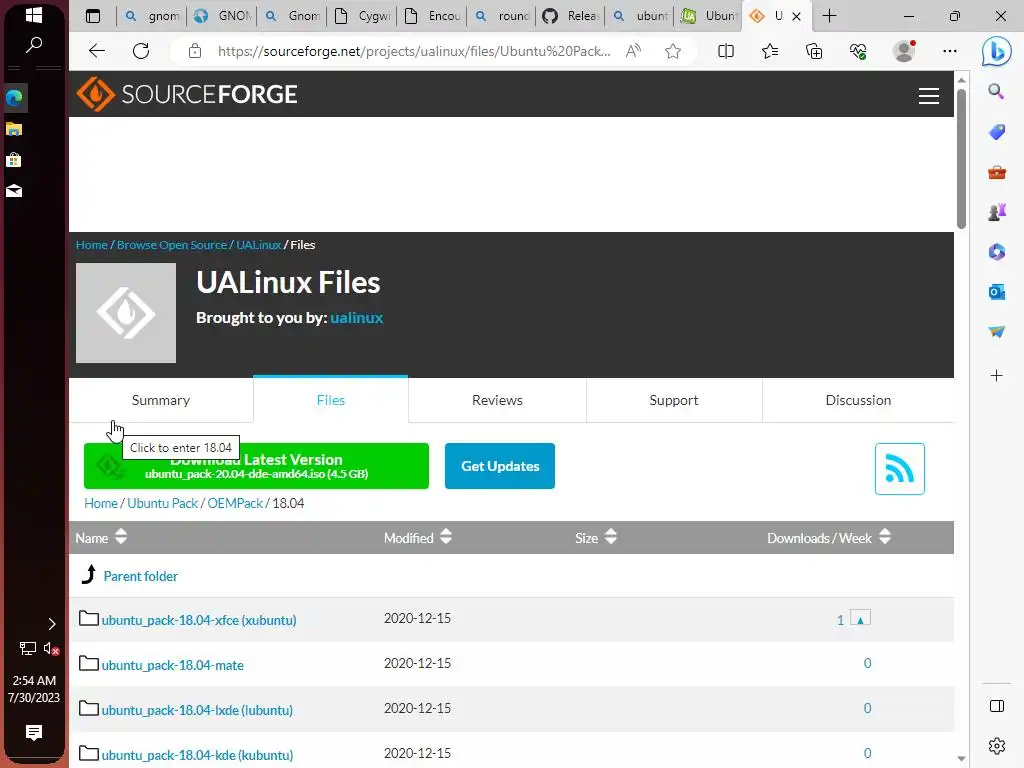View site information lock icon
This screenshot has height=768, width=1024.
click(x=195, y=51)
